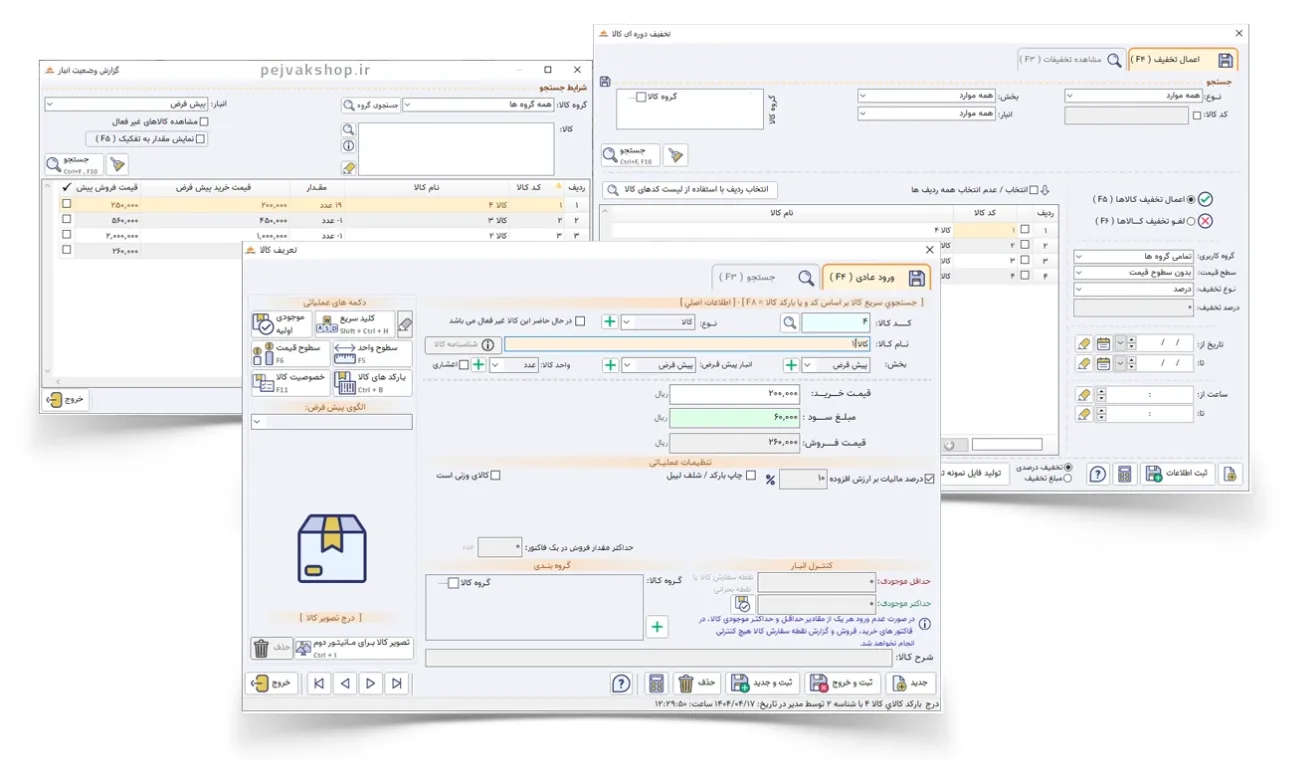Toggle the اعشاری checkbox
This screenshot has height=760, width=1300.
point(463,365)
